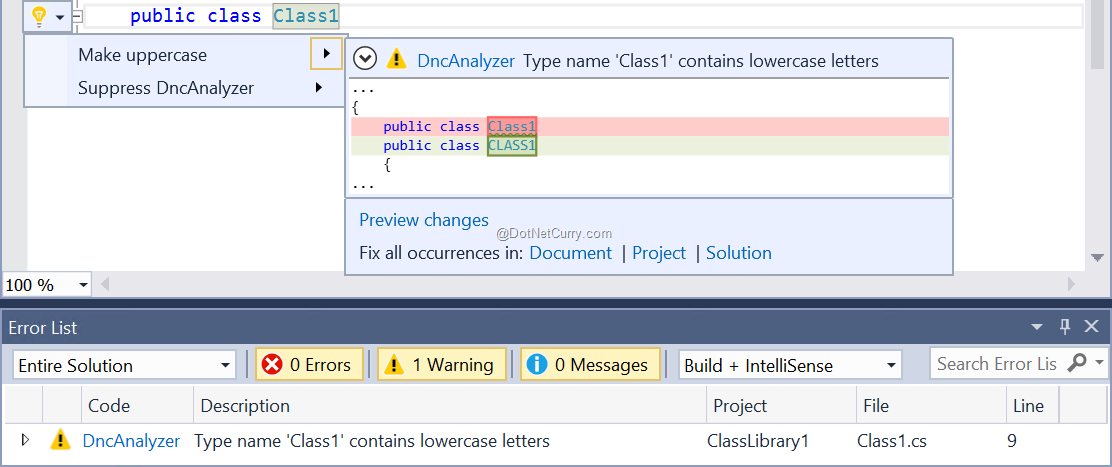1112x467 pixels.
Task: Expand Suppress DncAnalyzer submenu arrow
Action: coord(320,88)
